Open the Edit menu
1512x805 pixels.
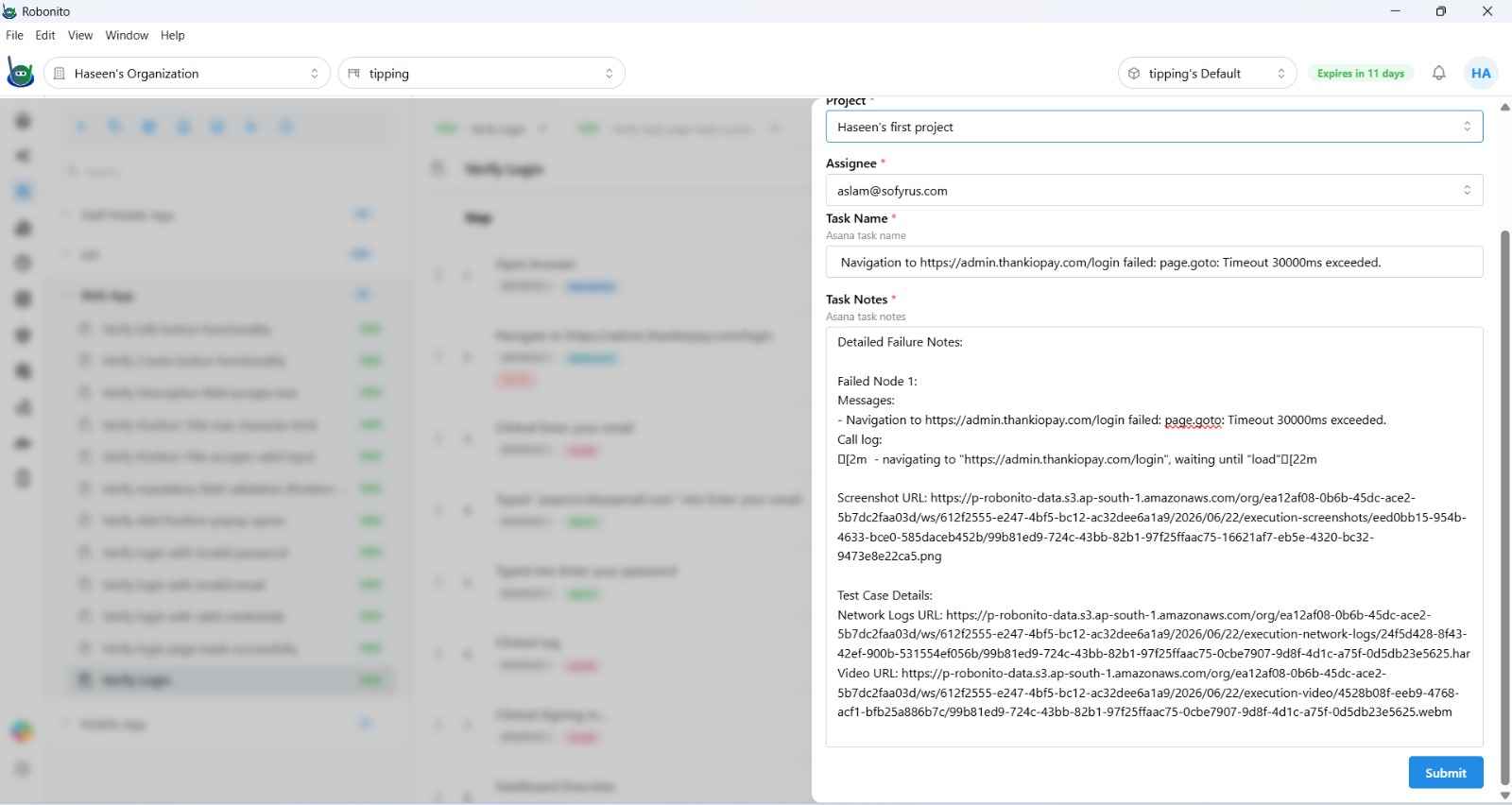click(45, 35)
